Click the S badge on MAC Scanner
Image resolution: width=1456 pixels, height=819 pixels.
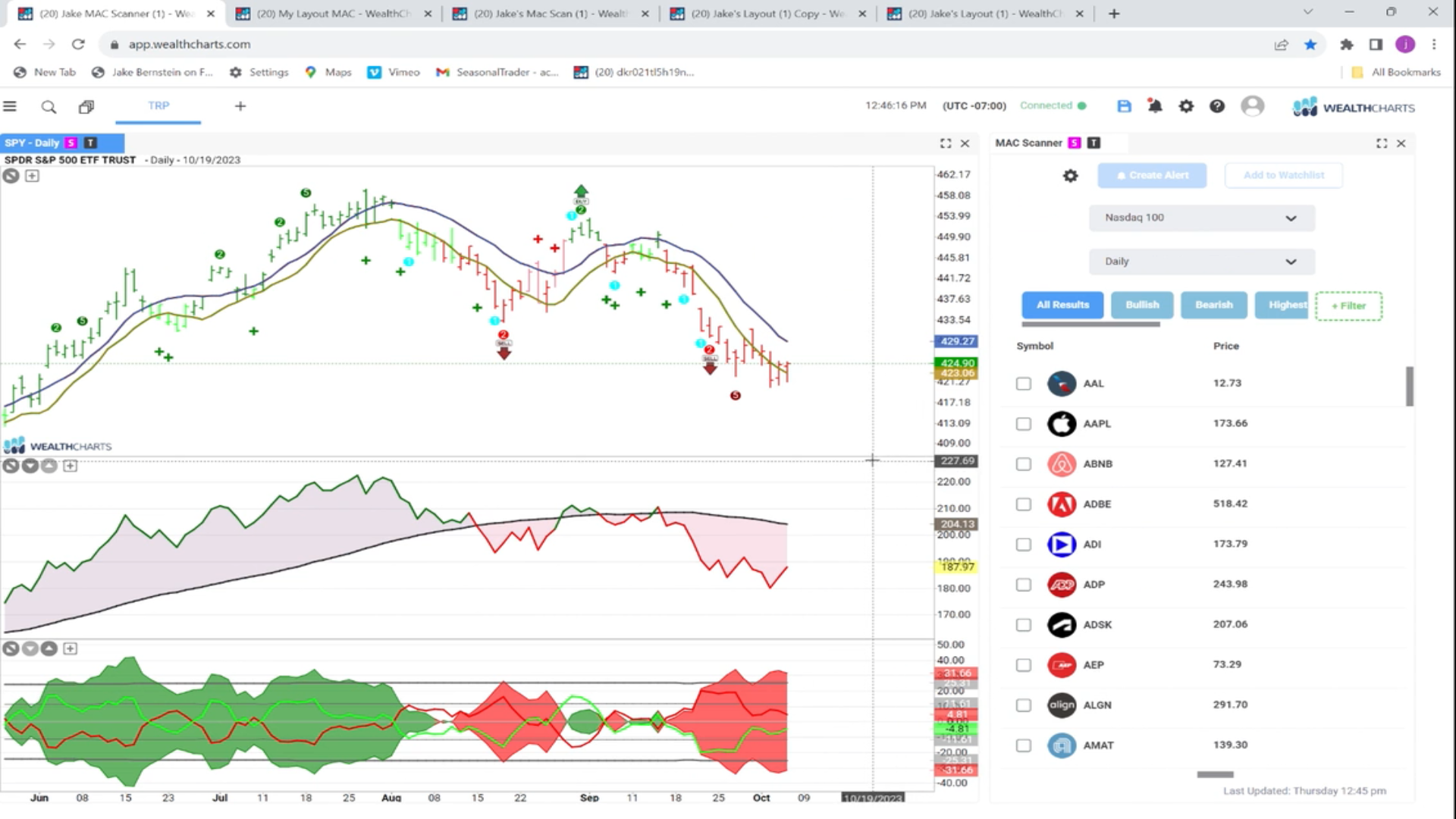point(1075,143)
